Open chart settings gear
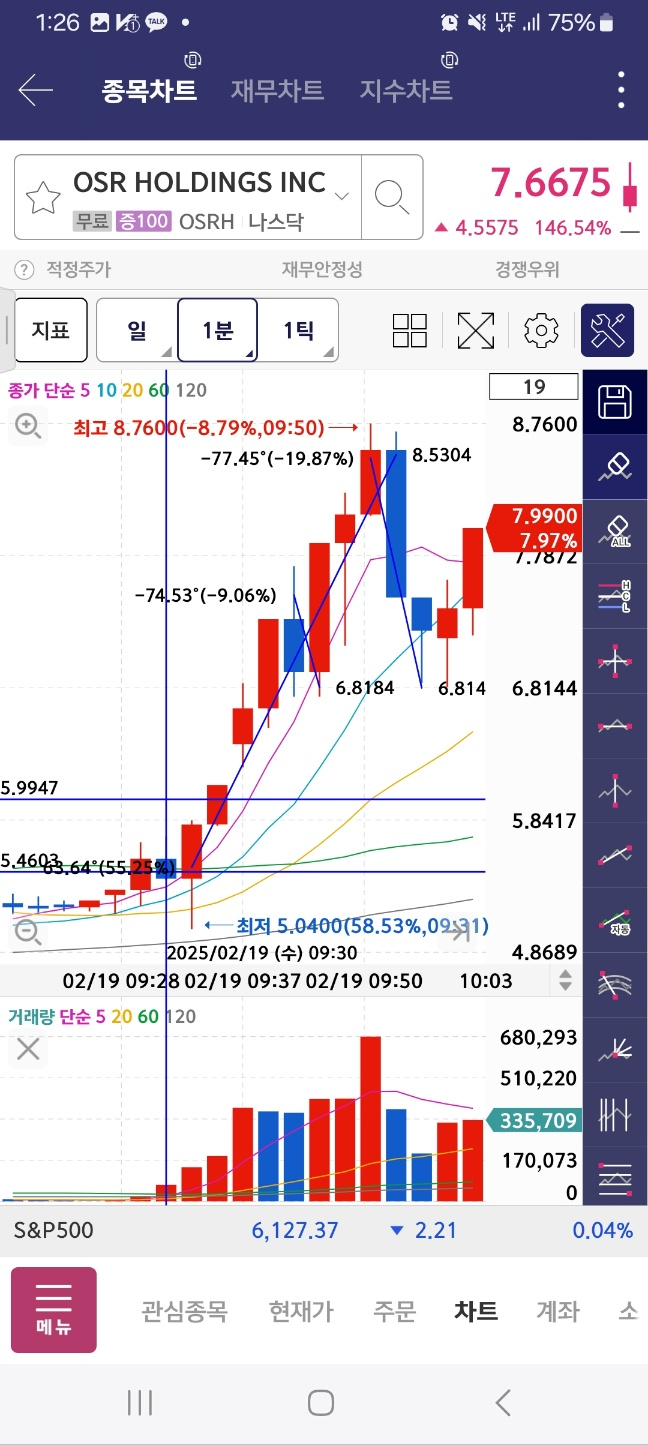648x1445 pixels. [541, 330]
